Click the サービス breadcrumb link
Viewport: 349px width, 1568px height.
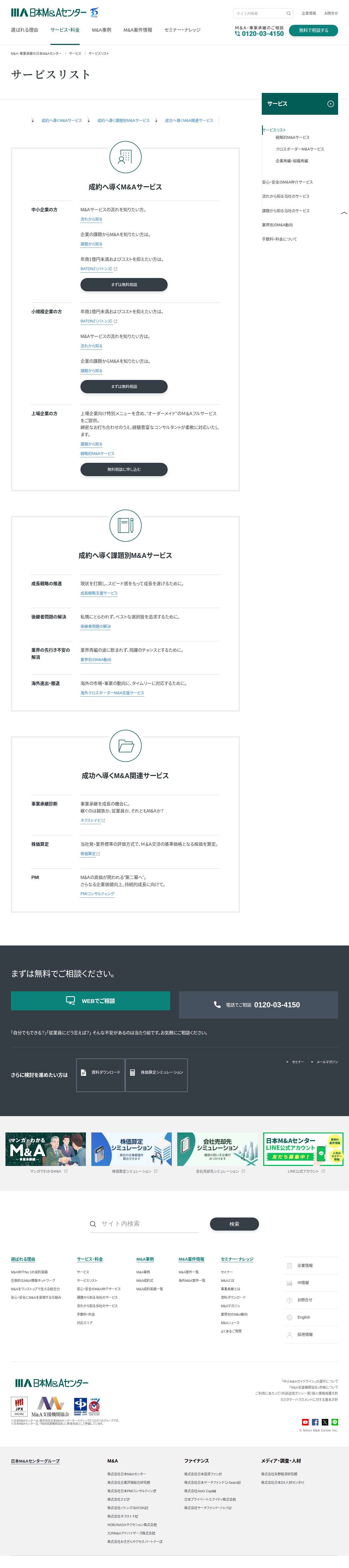[x=75, y=54]
